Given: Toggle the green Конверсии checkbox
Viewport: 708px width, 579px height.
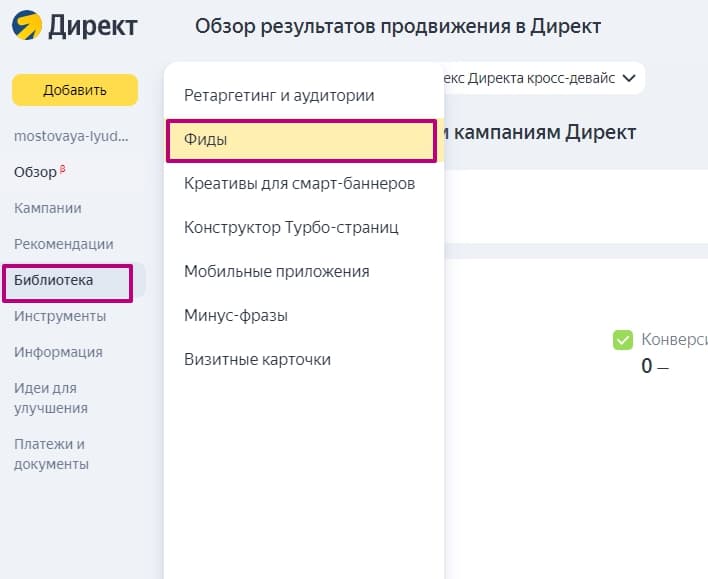Looking at the screenshot, I should [x=623, y=340].
